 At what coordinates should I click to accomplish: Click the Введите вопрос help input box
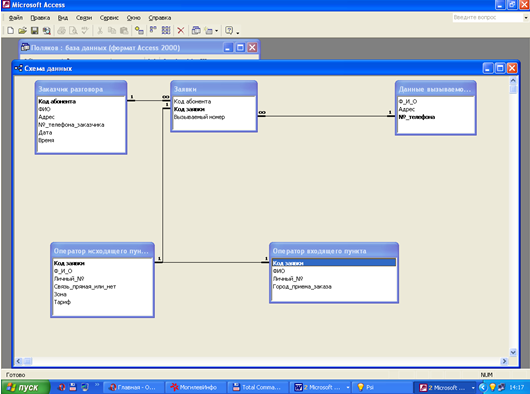(x=487, y=18)
